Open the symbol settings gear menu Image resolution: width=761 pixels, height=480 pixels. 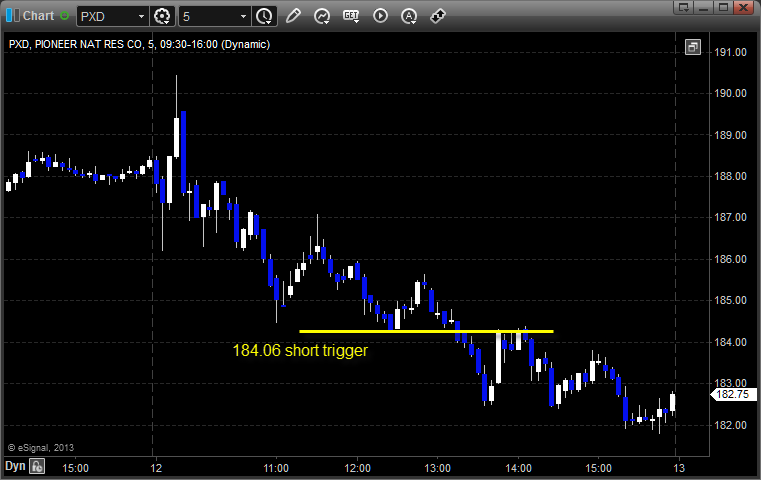(162, 17)
